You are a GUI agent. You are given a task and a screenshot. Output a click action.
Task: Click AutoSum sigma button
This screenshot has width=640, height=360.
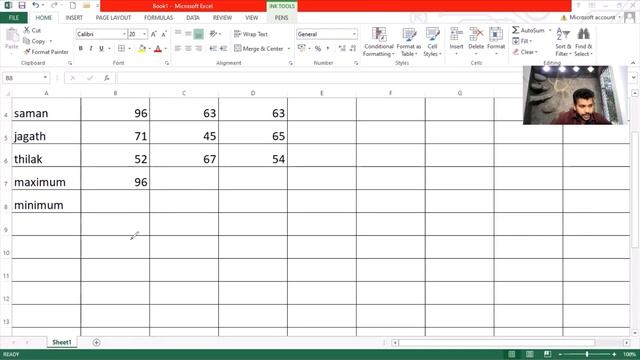[x=528, y=30]
